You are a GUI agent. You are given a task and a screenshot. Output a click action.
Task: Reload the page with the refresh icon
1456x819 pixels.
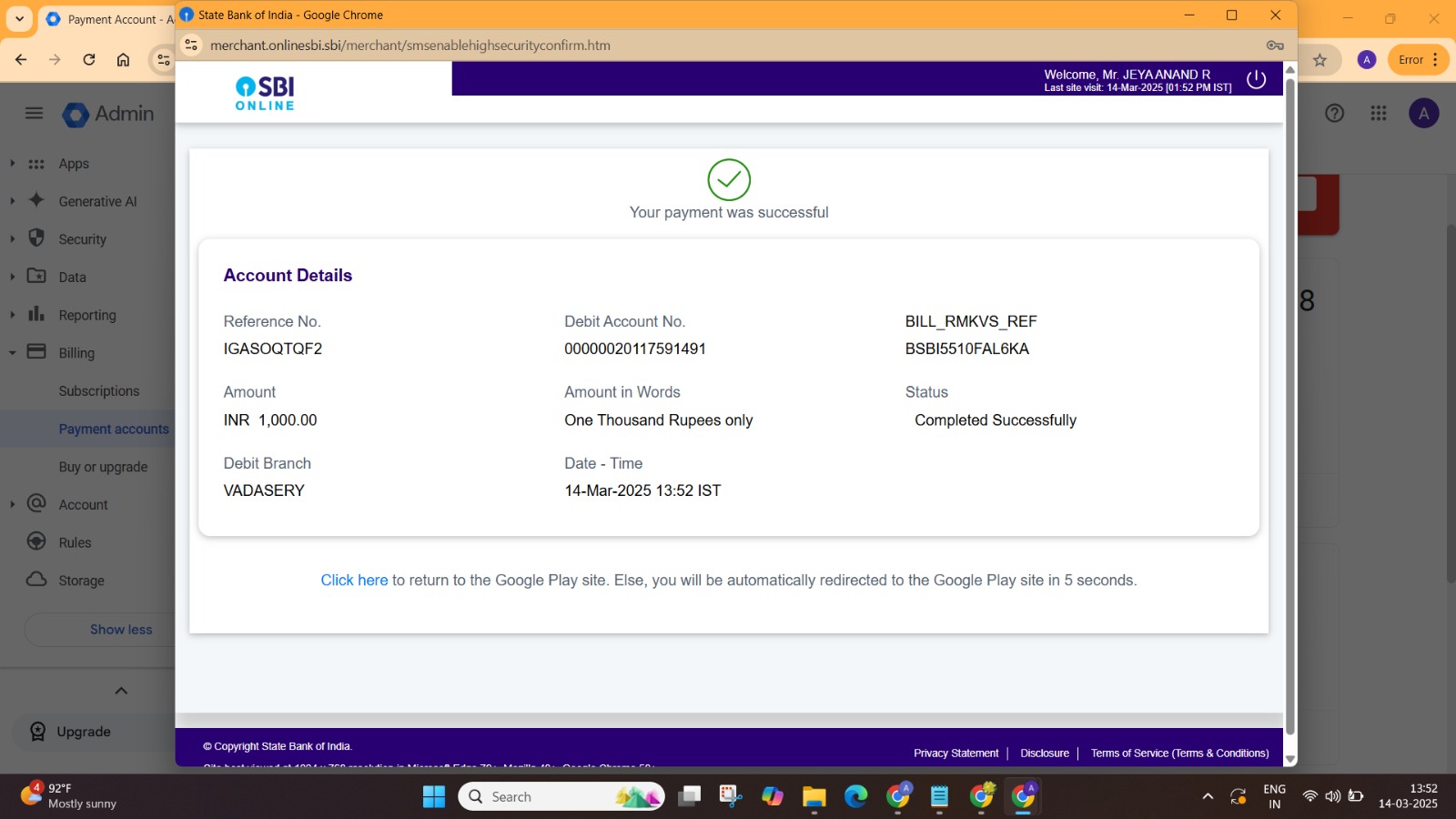(89, 60)
